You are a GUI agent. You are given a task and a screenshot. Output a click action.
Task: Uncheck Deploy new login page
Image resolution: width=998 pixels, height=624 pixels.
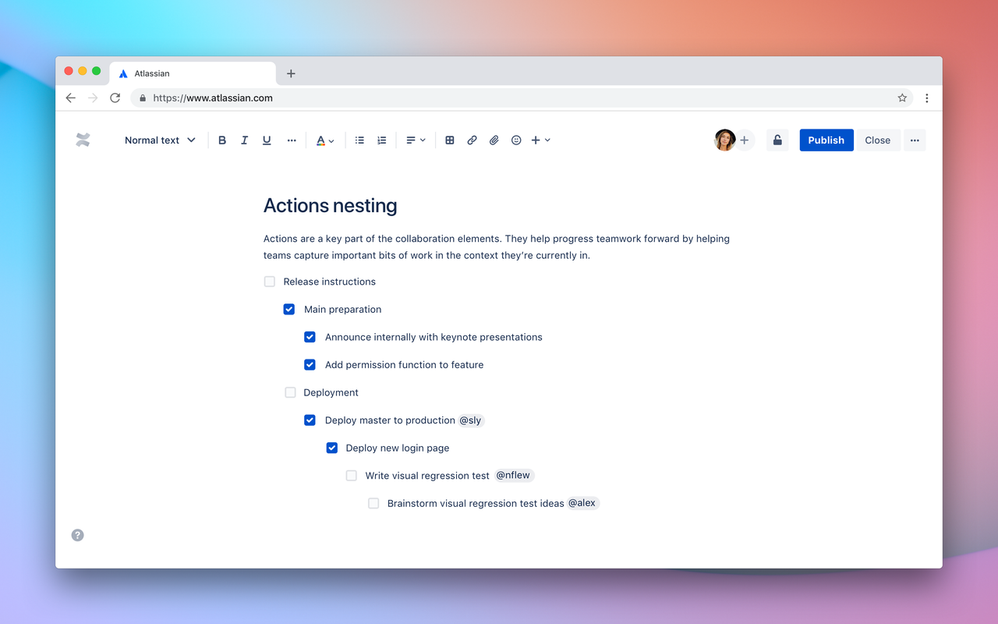332,448
